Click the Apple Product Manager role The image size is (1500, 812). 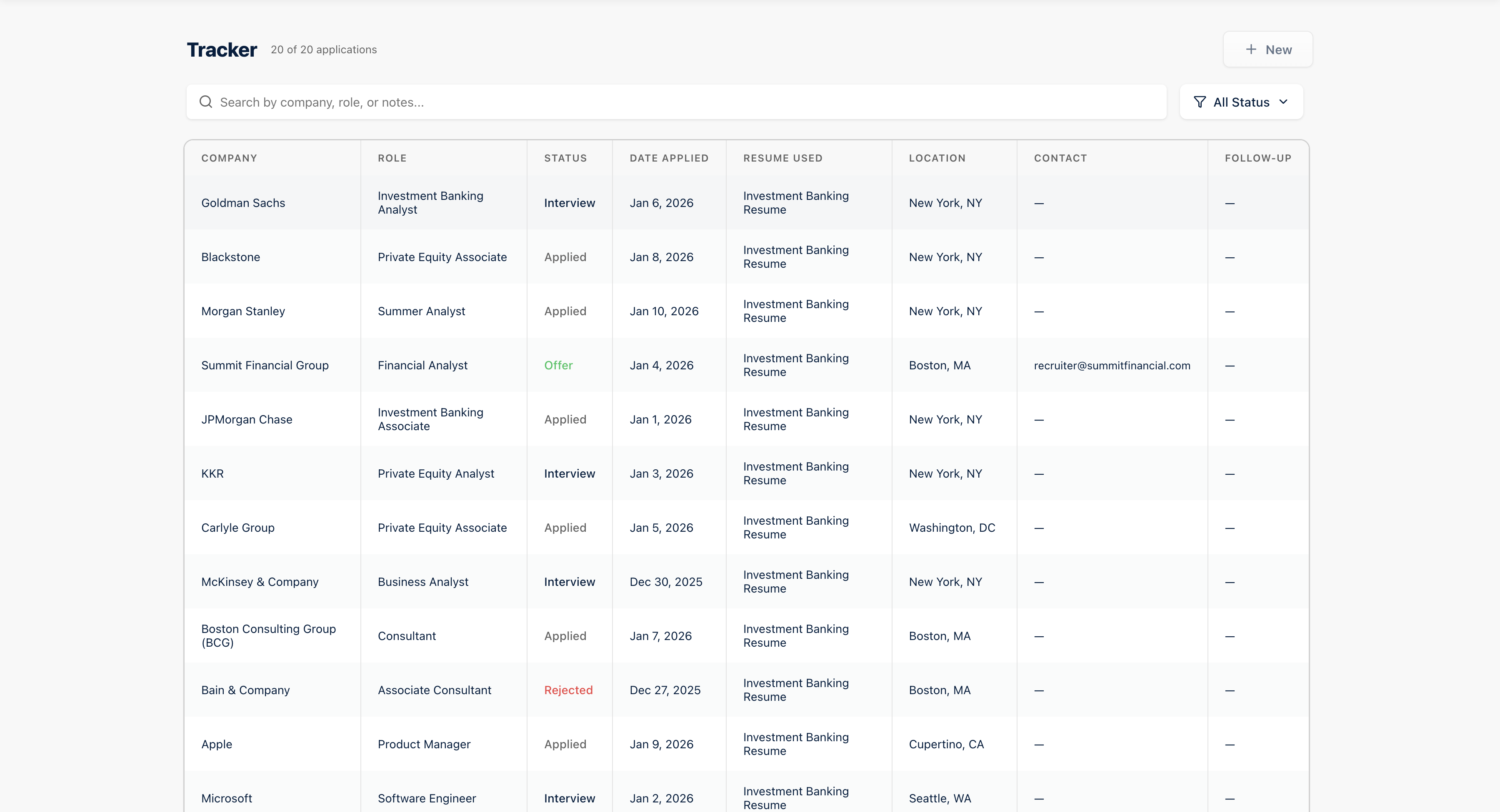pos(423,744)
